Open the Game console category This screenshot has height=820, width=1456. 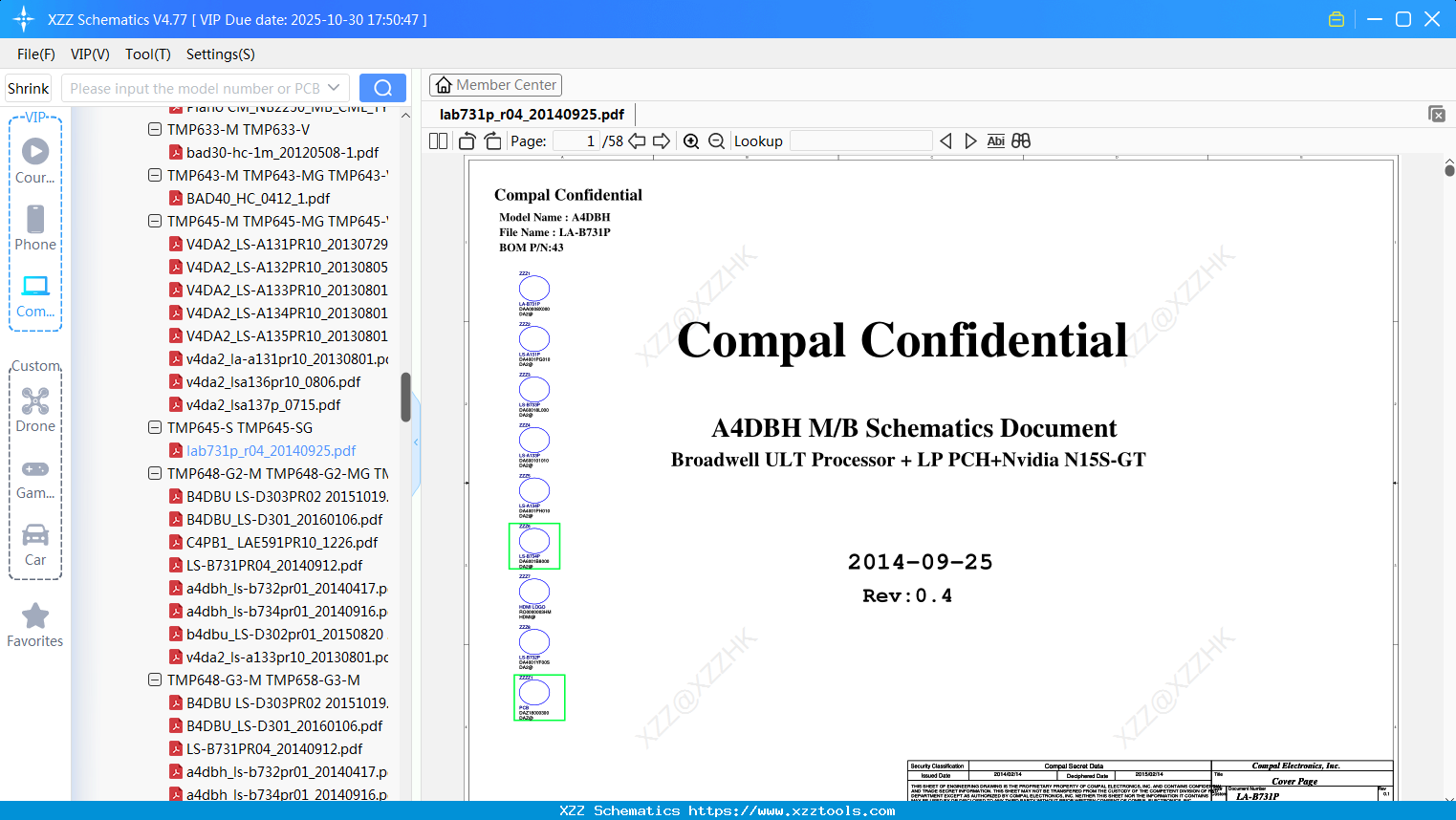[35, 478]
